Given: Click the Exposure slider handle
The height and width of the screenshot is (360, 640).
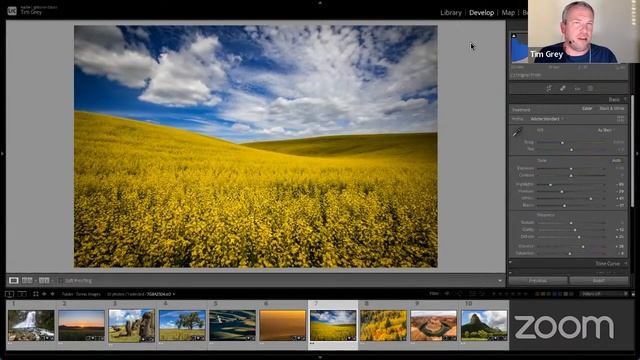Looking at the screenshot, I should pyautogui.click(x=571, y=169).
